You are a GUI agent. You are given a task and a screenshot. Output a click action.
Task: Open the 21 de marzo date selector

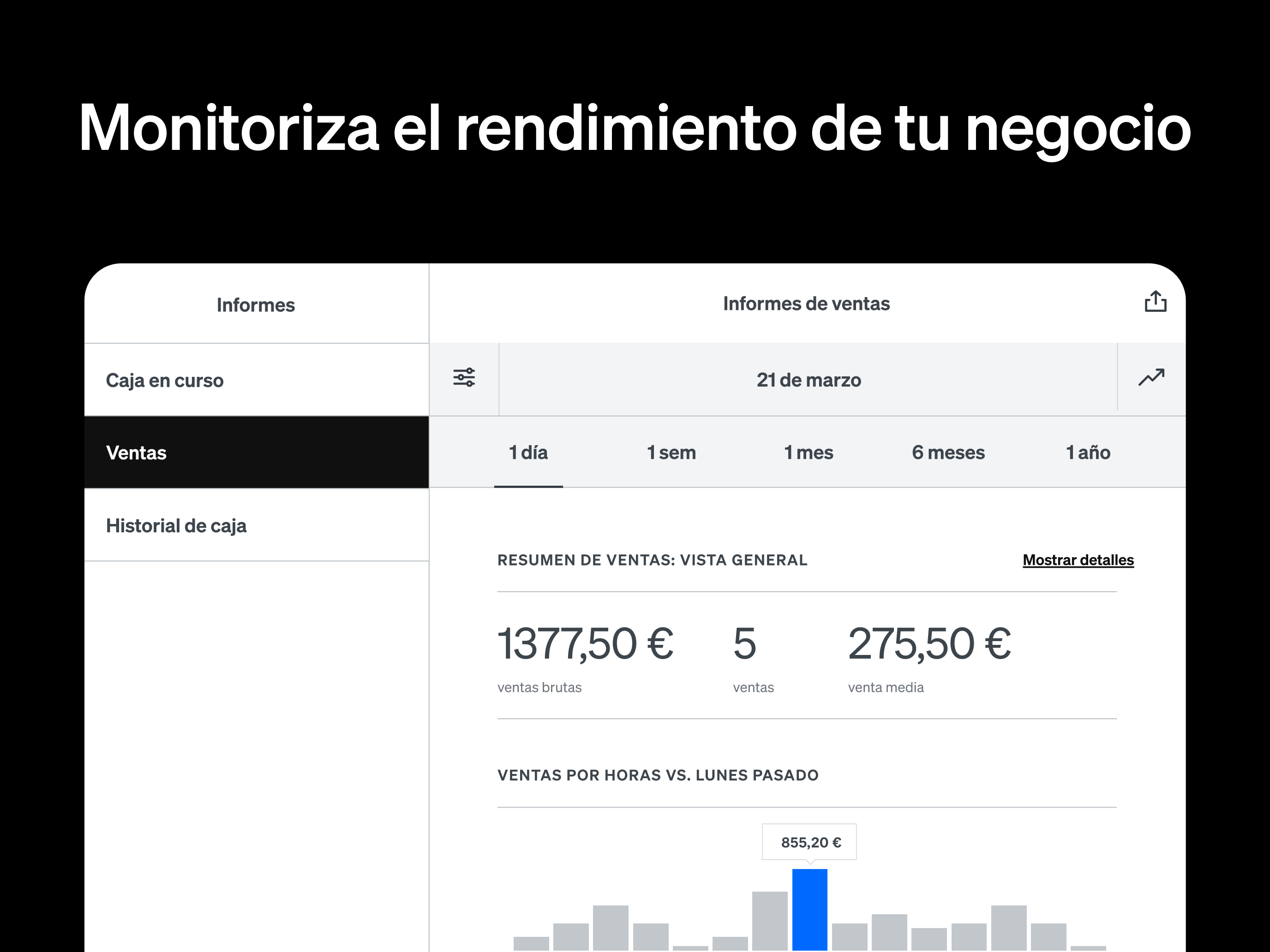click(808, 380)
